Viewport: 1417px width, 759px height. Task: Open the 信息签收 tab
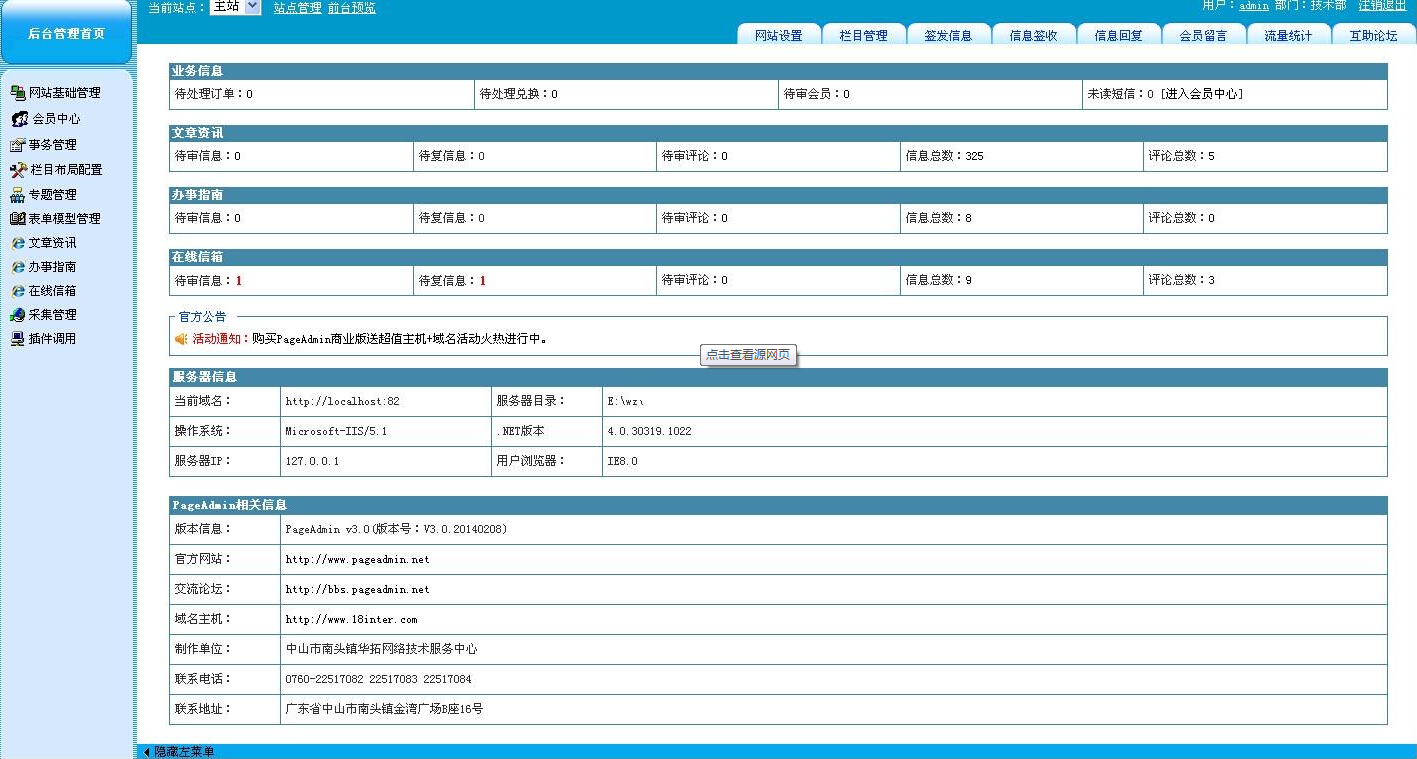[x=1034, y=35]
